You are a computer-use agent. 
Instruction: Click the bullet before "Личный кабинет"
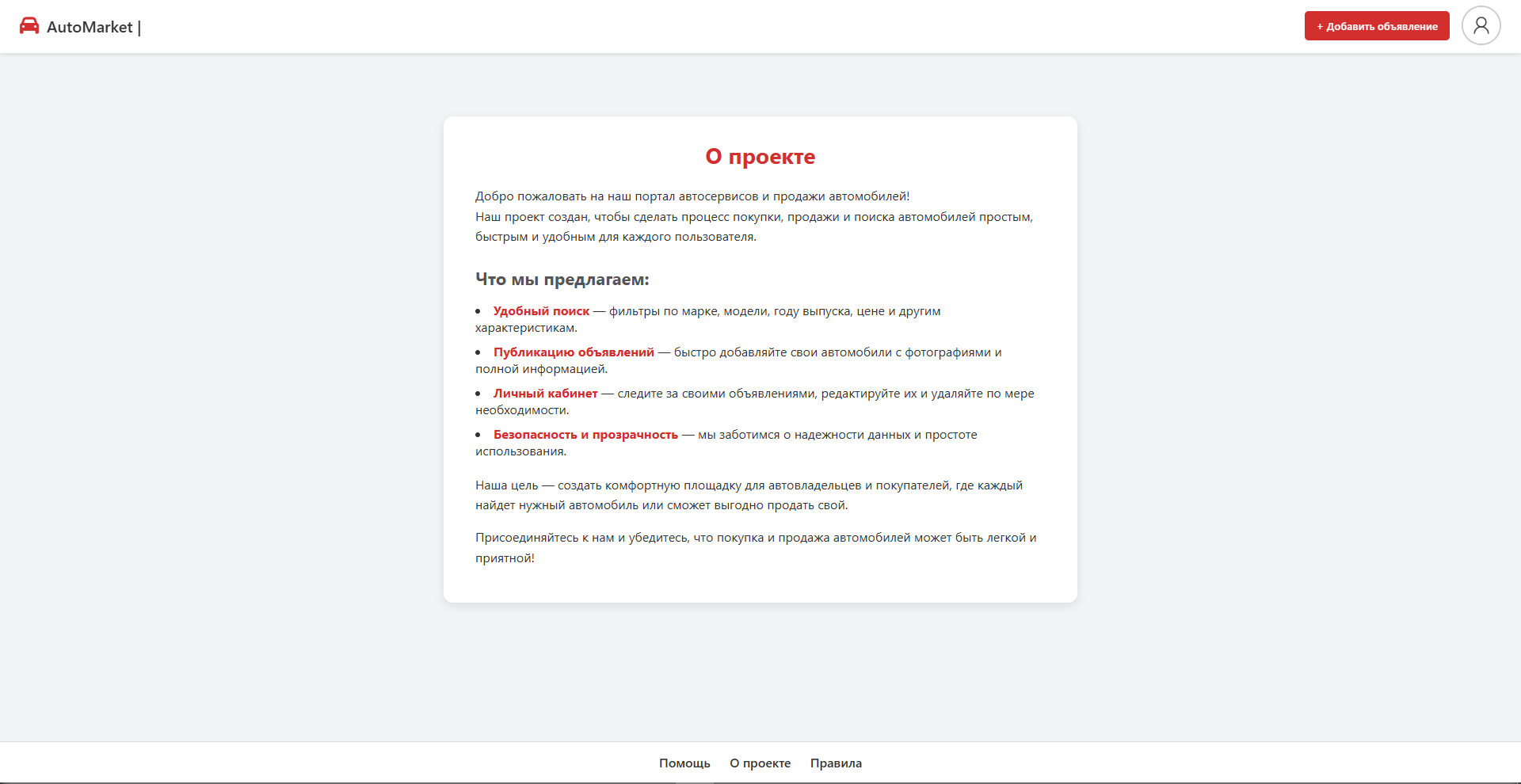click(478, 394)
